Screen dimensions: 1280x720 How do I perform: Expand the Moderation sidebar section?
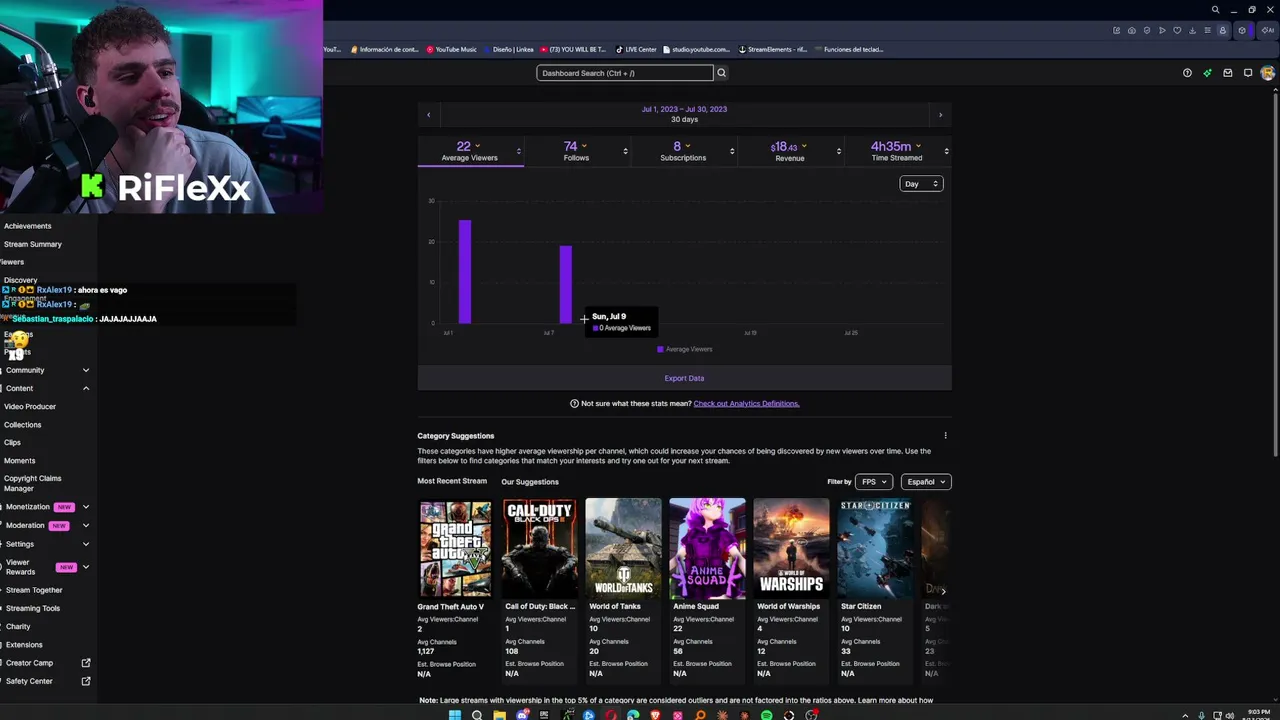click(x=86, y=525)
